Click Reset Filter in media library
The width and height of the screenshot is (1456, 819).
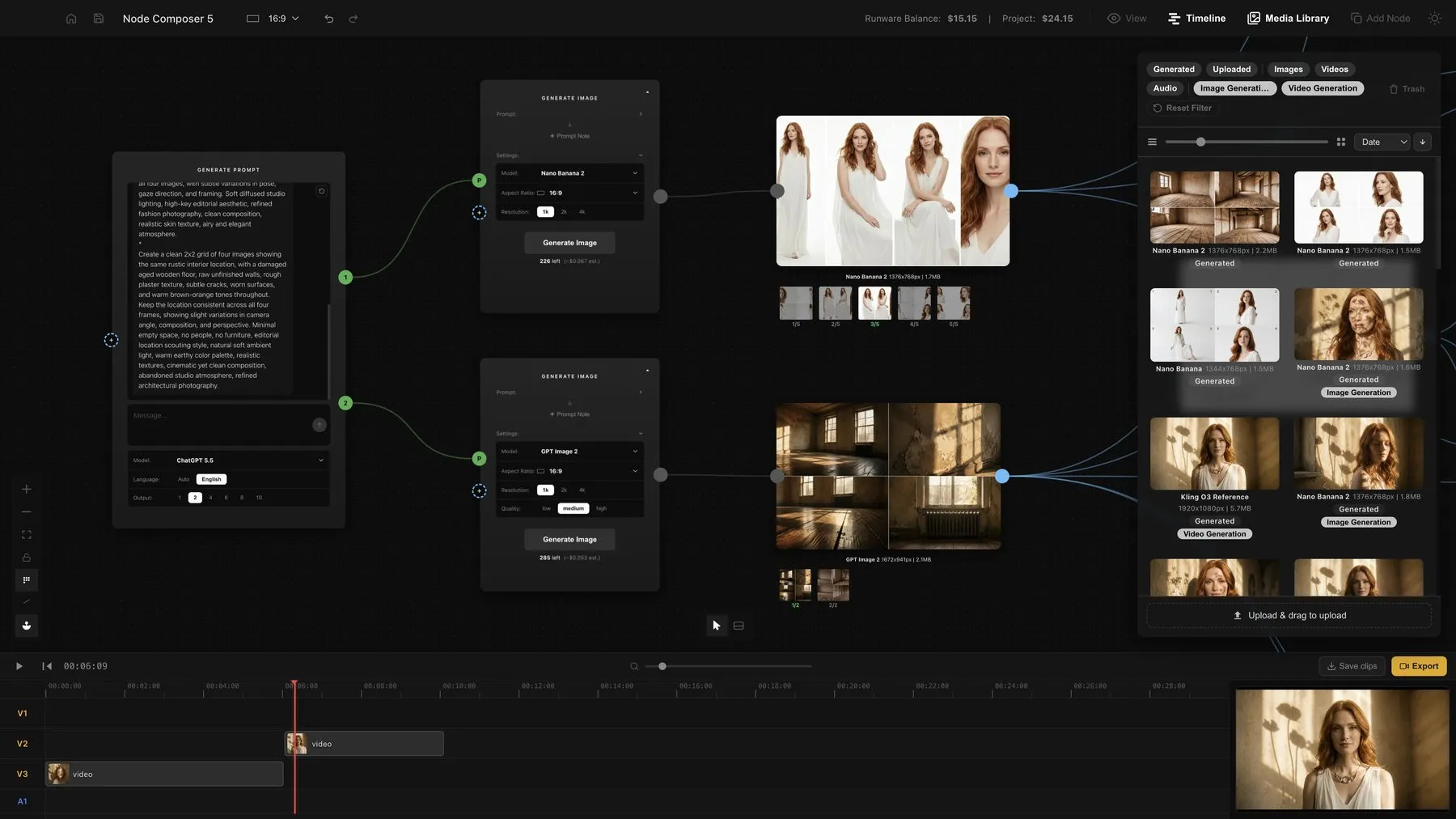pos(1182,108)
